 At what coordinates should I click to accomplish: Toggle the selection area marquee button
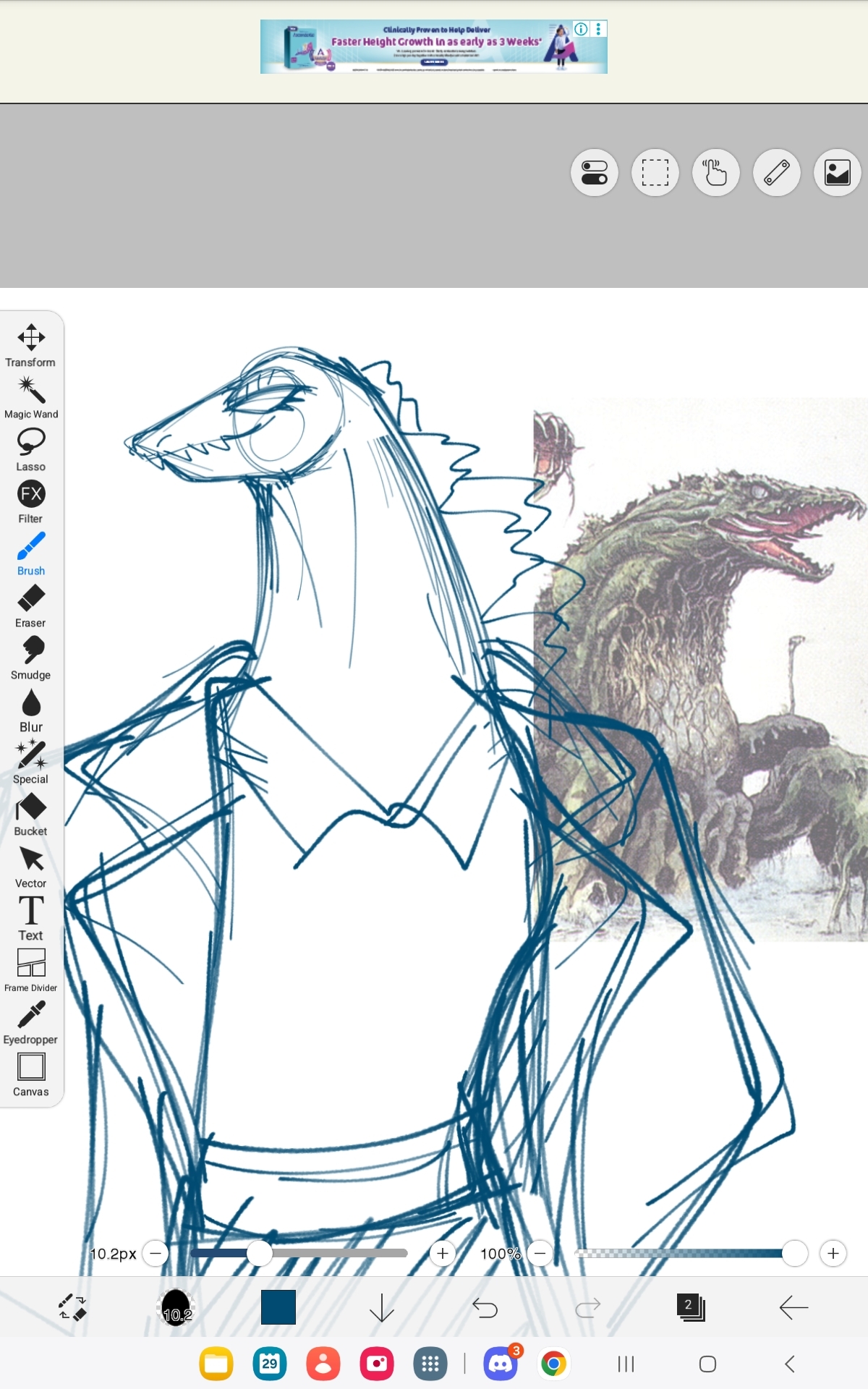pyautogui.click(x=655, y=173)
